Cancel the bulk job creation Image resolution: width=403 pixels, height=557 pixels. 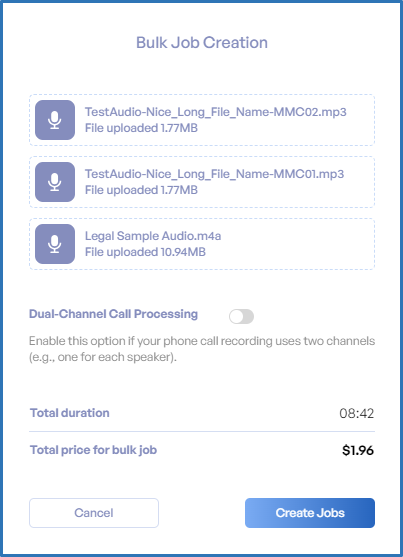point(94,513)
